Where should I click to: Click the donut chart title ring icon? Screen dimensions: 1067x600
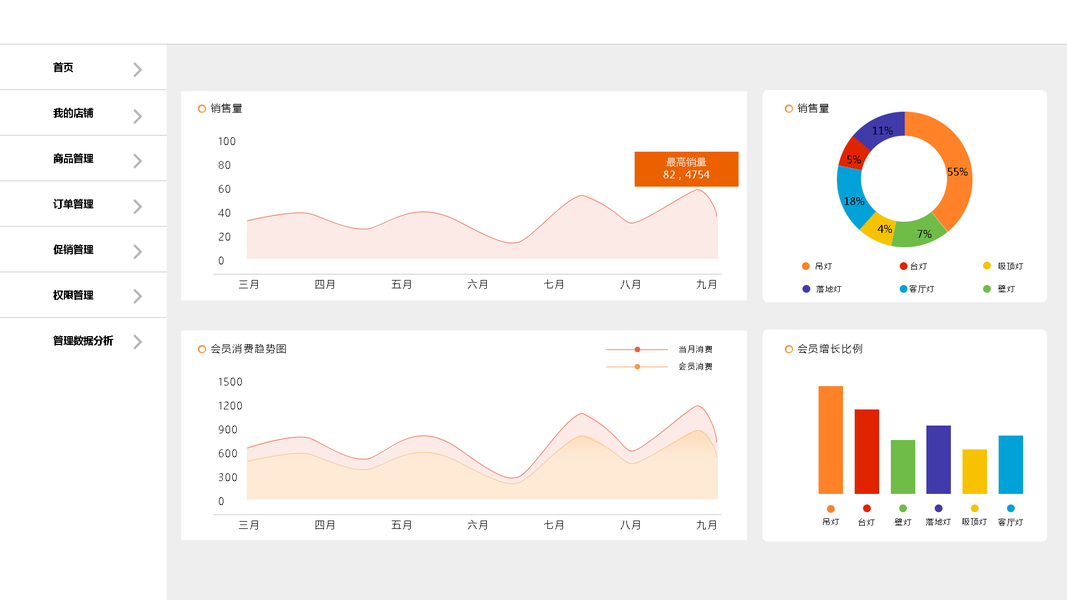tap(789, 109)
